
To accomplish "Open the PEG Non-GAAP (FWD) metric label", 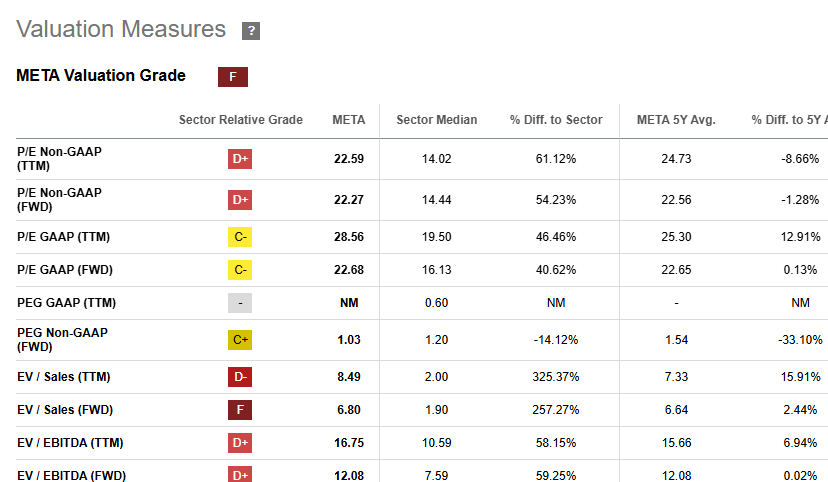I will (62, 340).
